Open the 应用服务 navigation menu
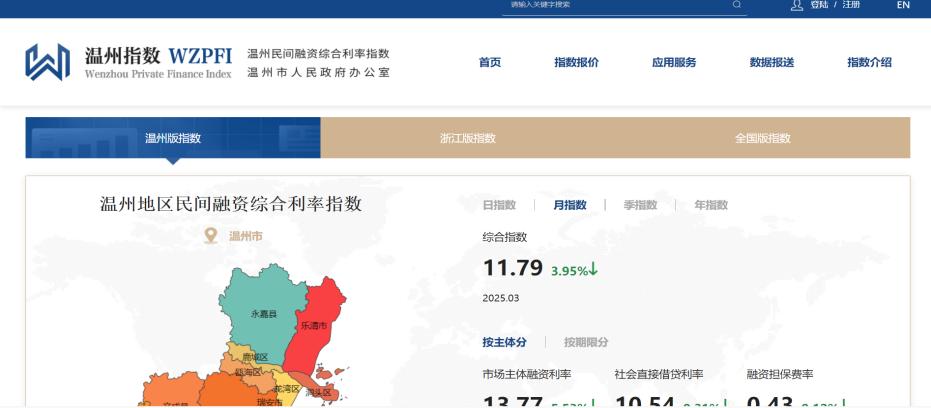This screenshot has height=408, width=931. coord(674,62)
